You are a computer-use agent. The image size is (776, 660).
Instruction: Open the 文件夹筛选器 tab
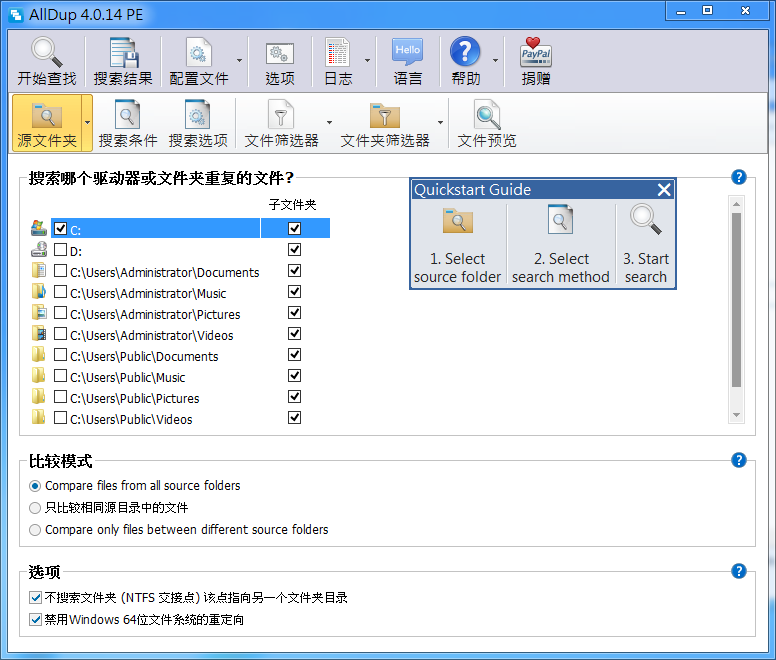385,123
